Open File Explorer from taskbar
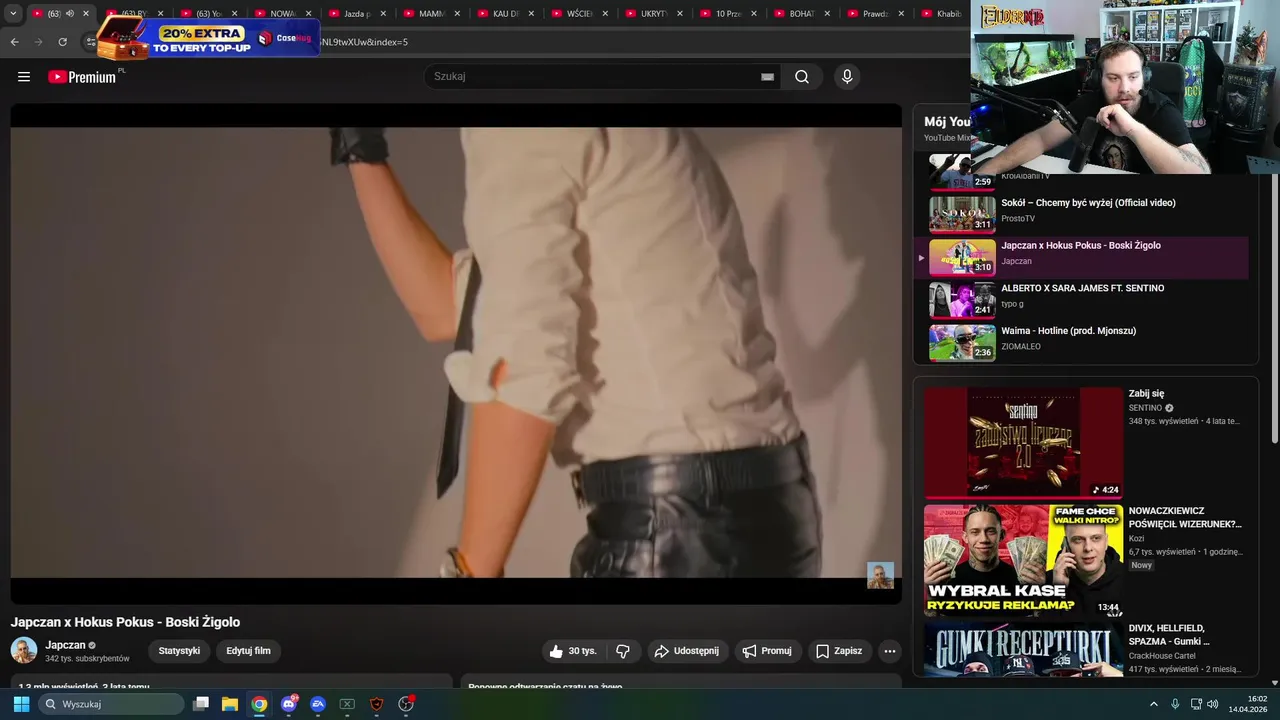 (x=230, y=704)
